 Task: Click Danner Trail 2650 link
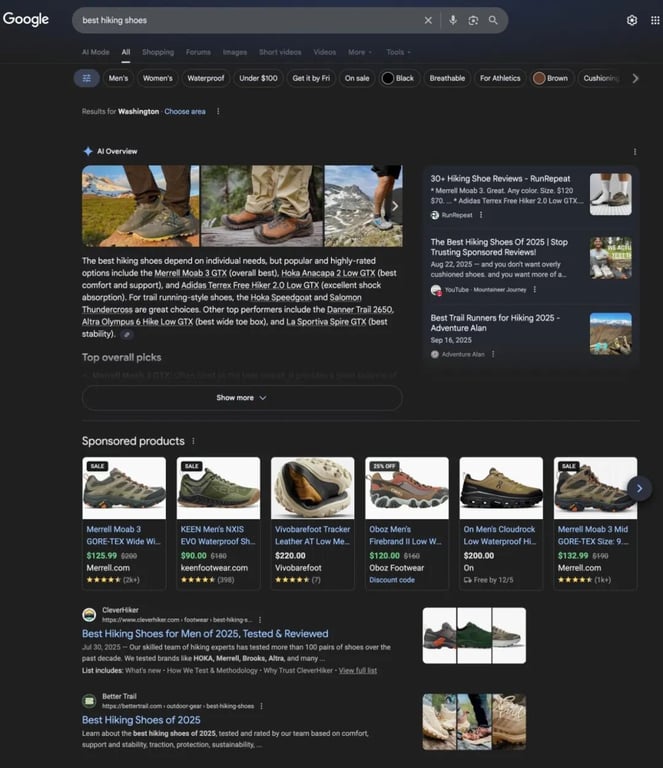[359, 310]
